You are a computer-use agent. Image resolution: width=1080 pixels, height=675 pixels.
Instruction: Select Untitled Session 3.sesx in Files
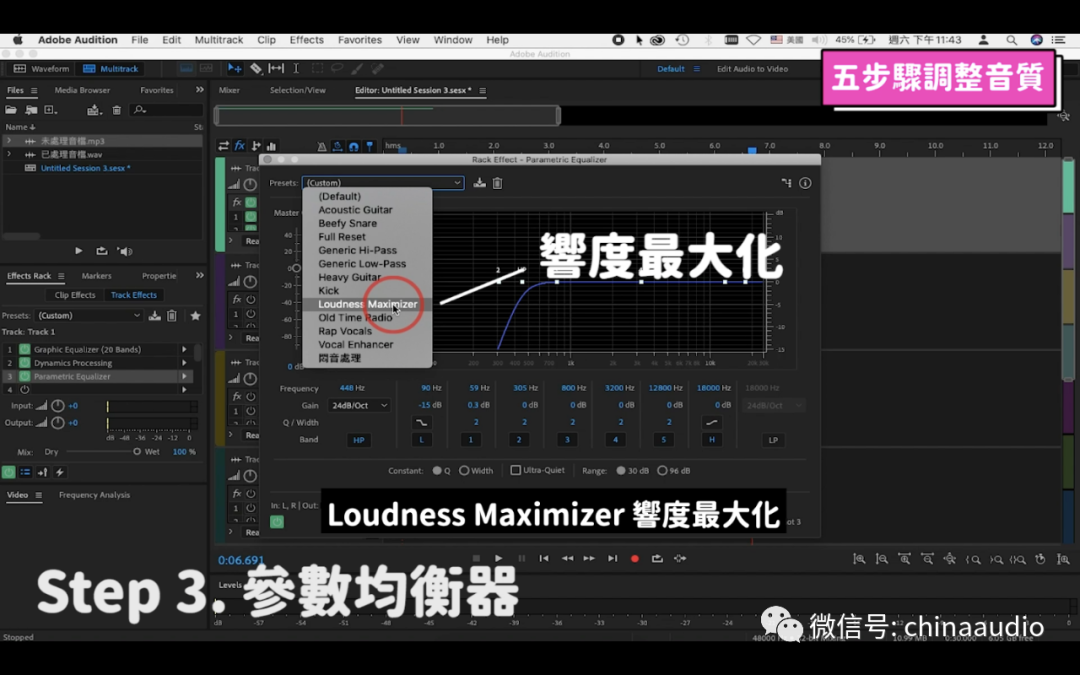(85, 168)
